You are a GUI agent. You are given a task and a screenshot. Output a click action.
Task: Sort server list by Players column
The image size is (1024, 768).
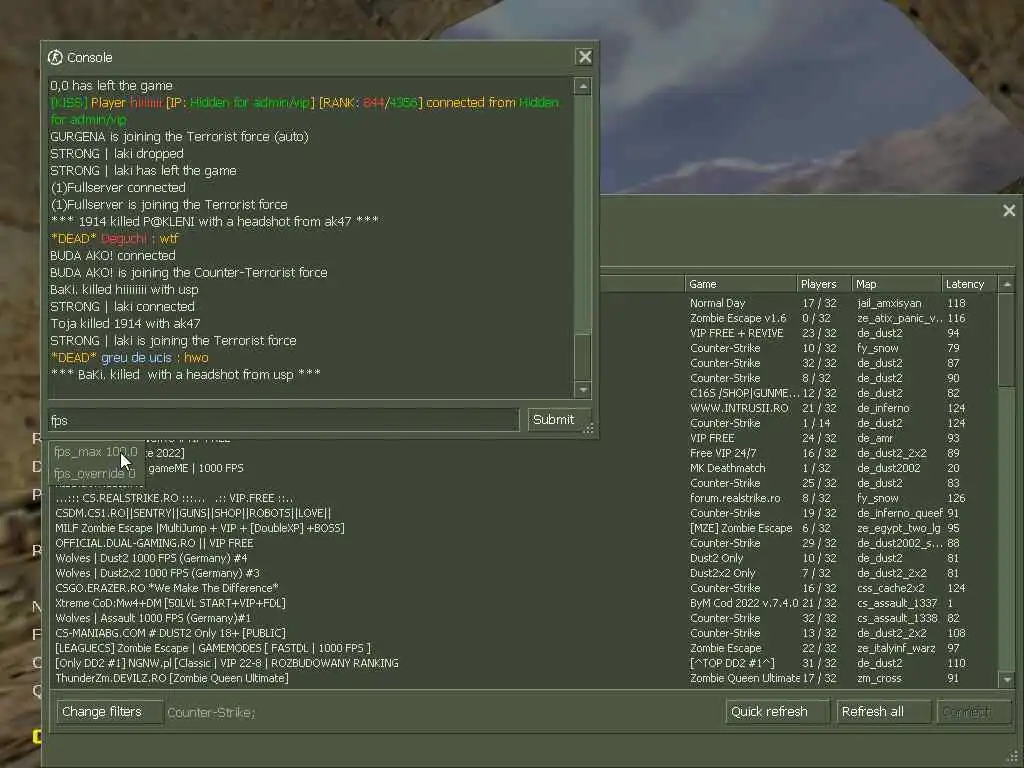(824, 284)
